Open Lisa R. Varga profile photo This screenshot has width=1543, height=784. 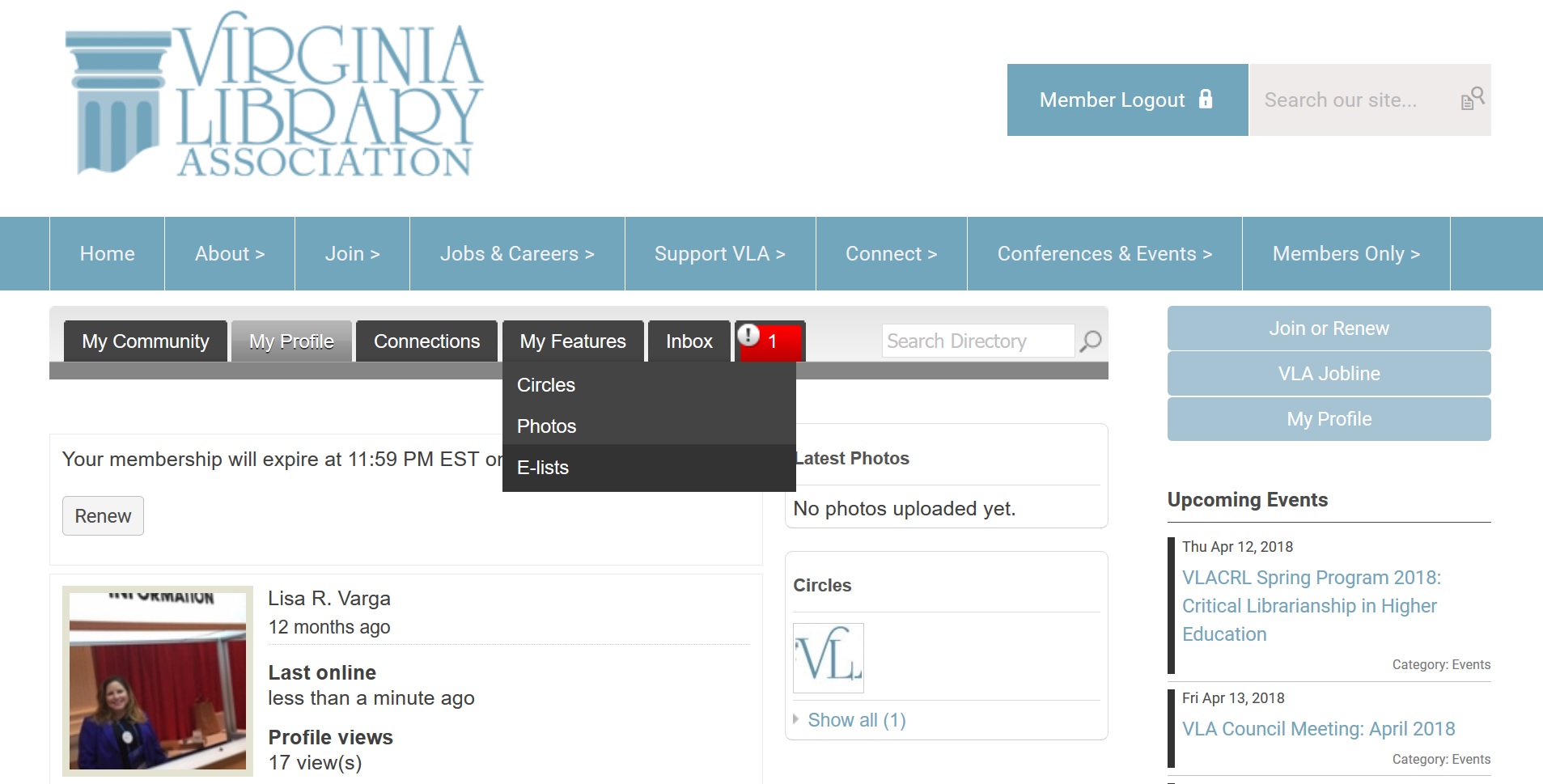[x=158, y=681]
